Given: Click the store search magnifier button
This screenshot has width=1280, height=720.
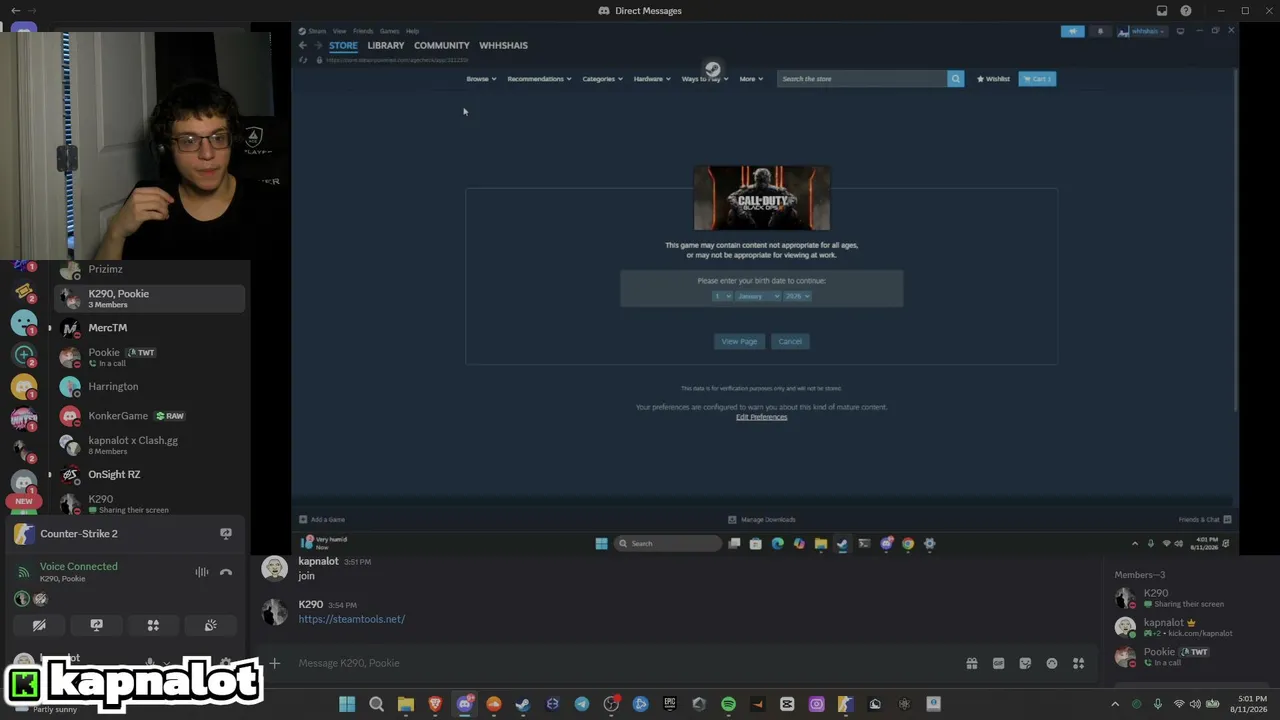Looking at the screenshot, I should [956, 79].
